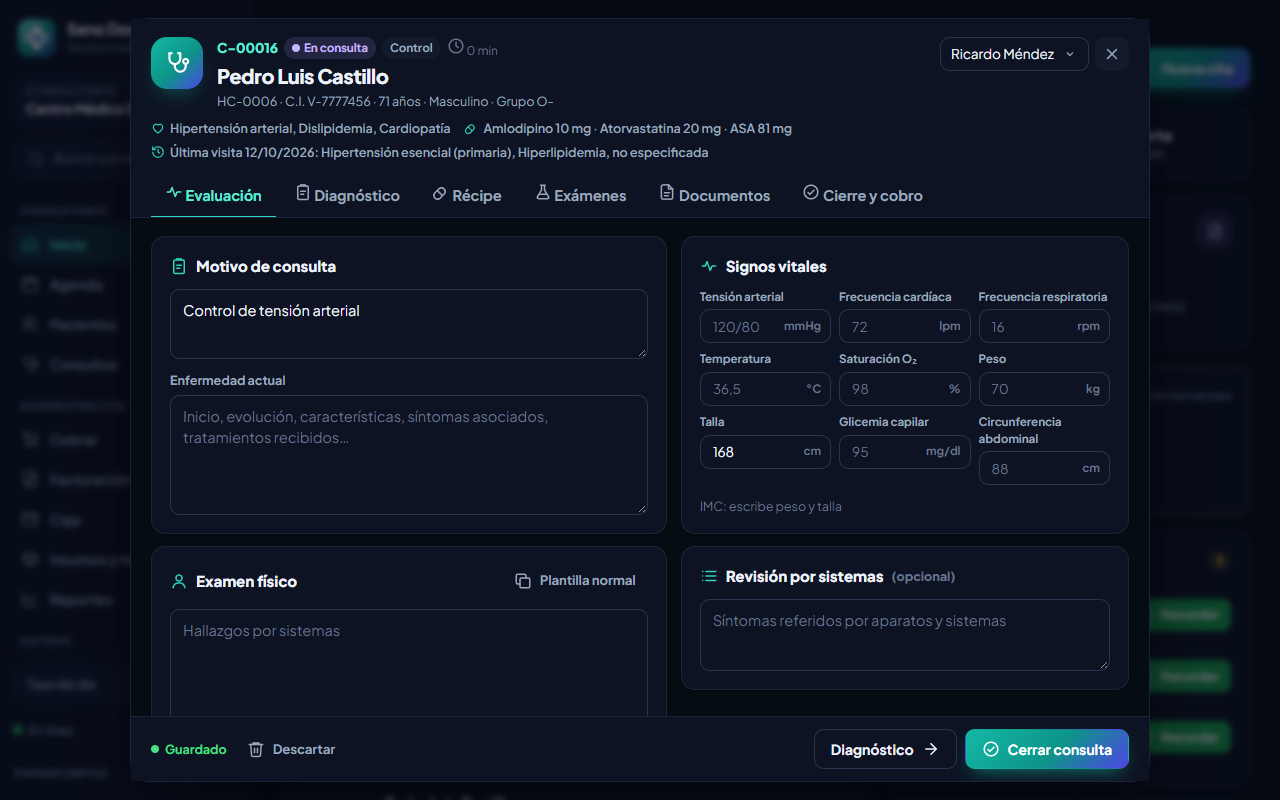
Task: Click the Enfermedad actual text area
Action: point(409,455)
